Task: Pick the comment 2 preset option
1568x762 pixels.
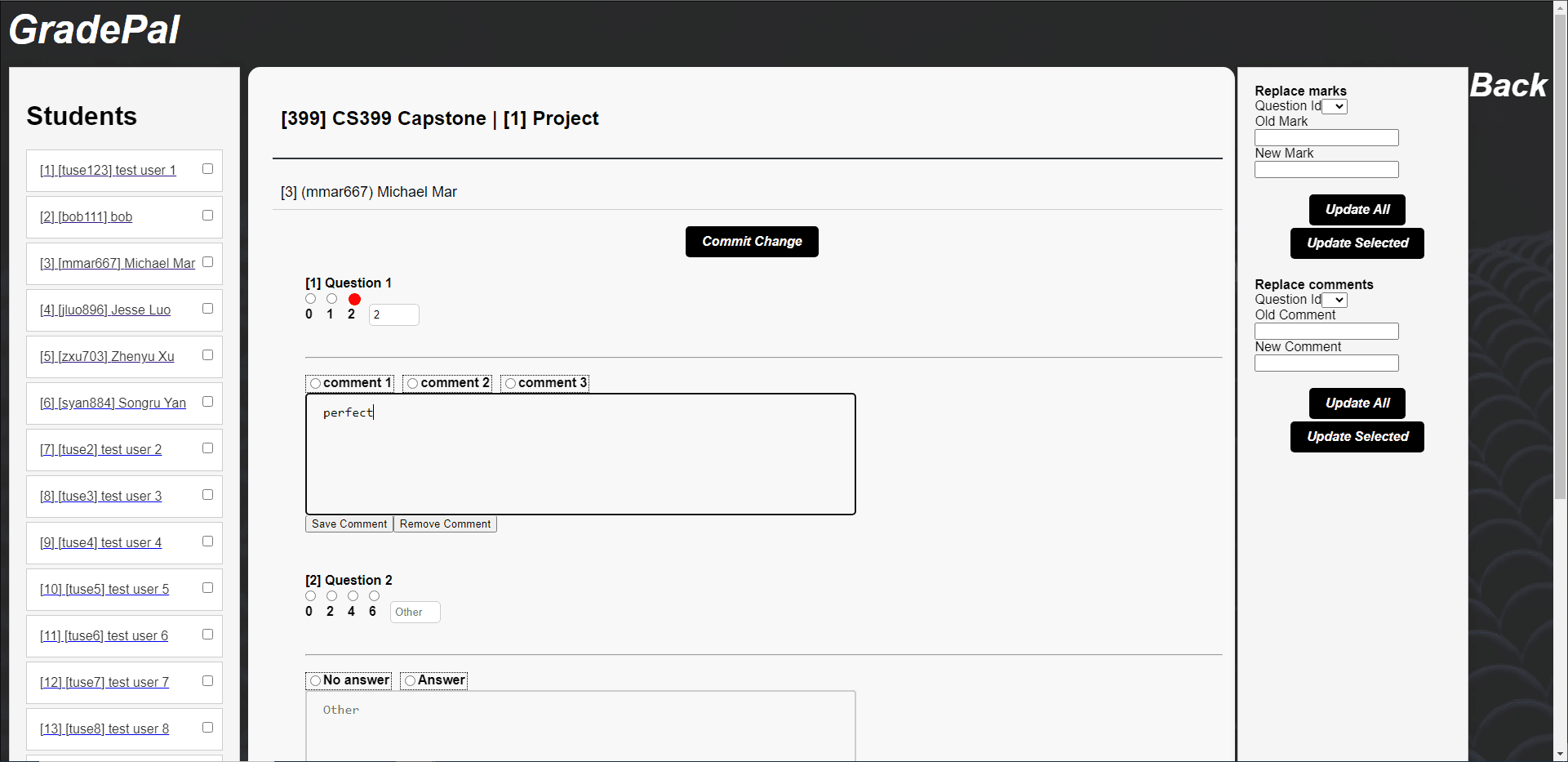Action: tap(413, 383)
